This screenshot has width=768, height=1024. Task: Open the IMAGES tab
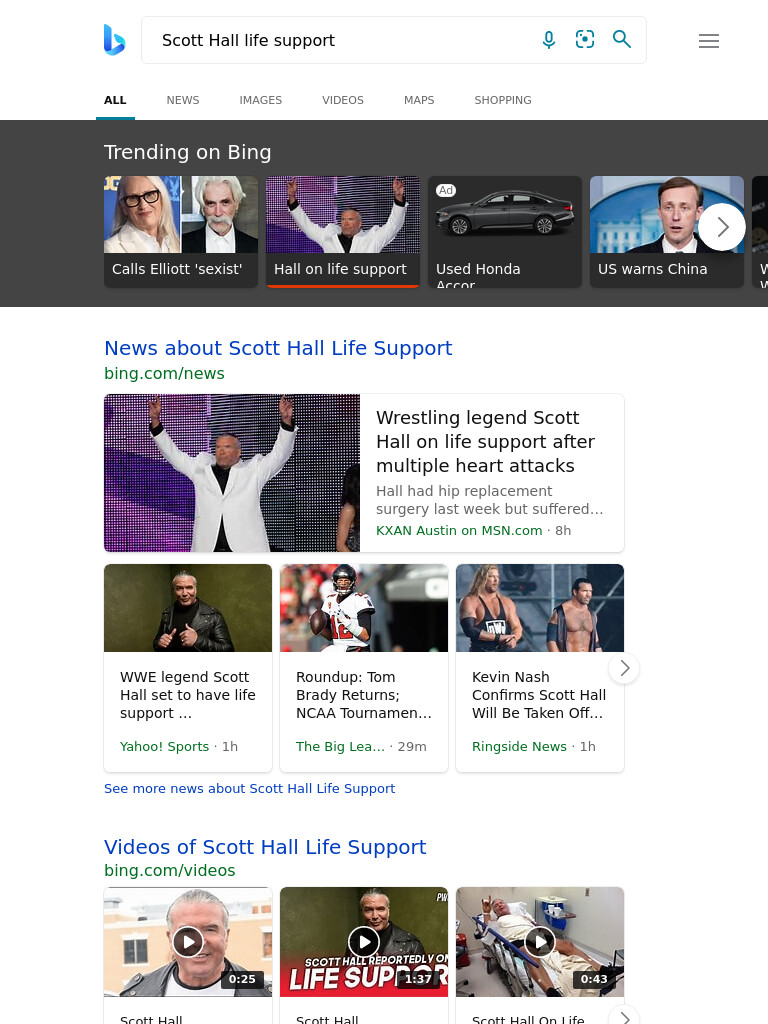coord(261,100)
